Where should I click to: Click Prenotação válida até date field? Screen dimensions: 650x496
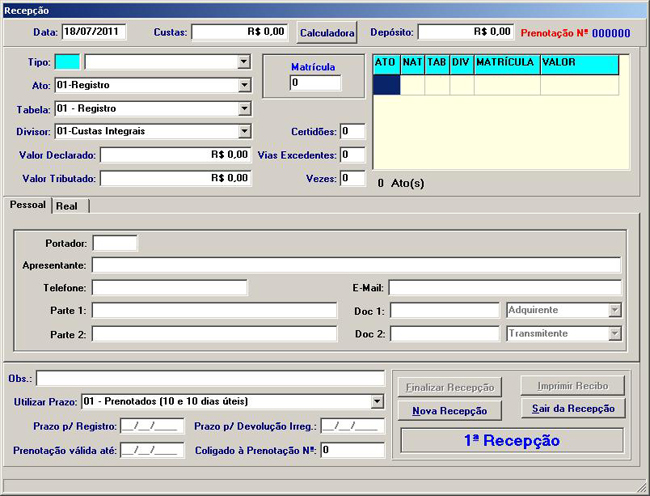(152, 450)
